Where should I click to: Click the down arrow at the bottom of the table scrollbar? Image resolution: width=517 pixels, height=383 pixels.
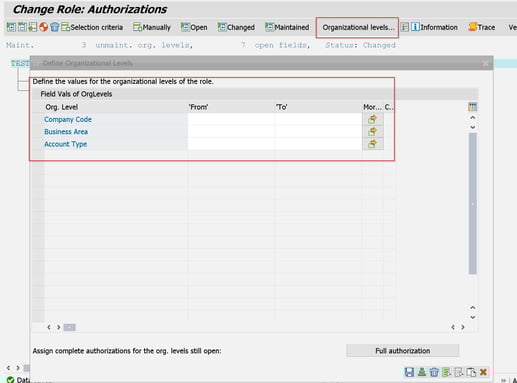tap(472, 317)
